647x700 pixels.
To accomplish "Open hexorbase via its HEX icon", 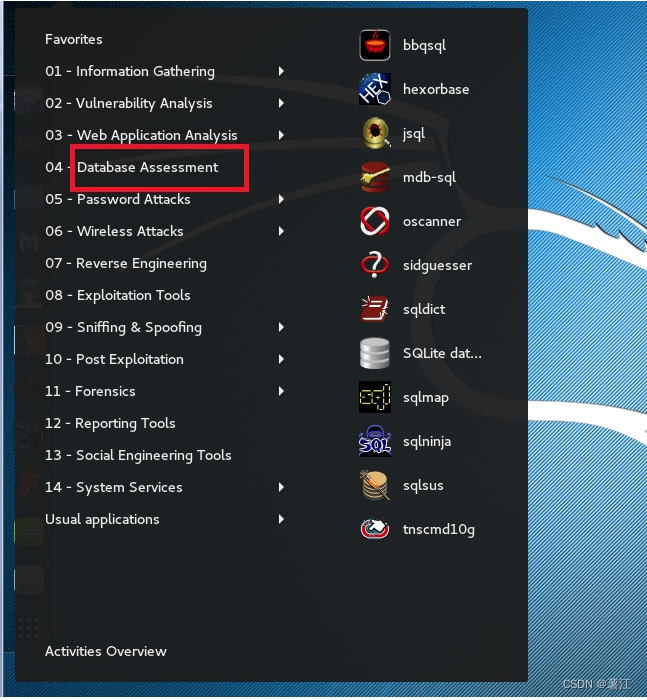I will [375, 89].
